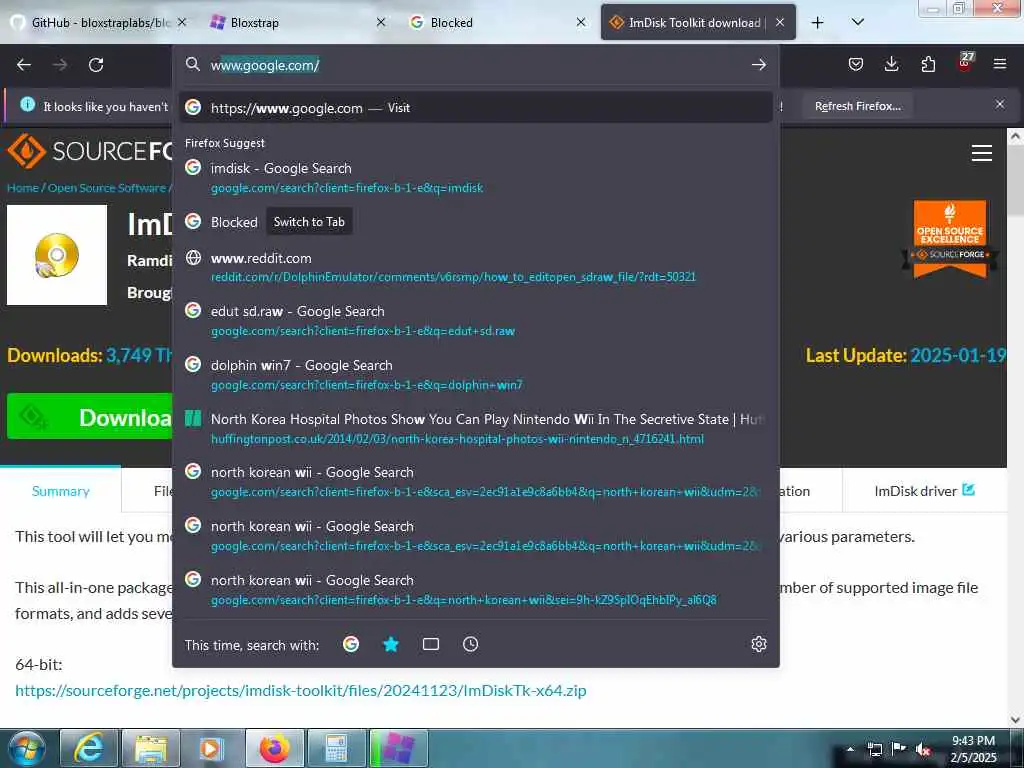Open the extensions puzzle-piece icon
1024x768 pixels.
[x=928, y=64]
